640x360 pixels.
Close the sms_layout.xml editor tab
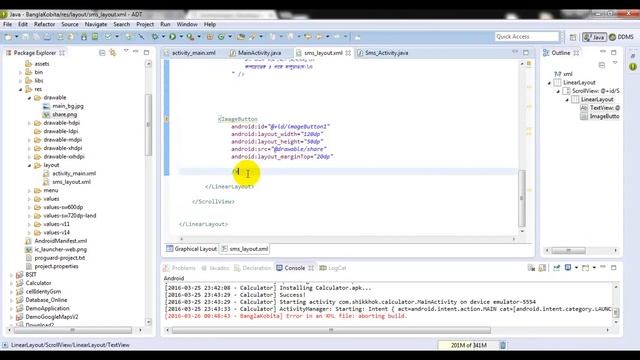(x=348, y=53)
